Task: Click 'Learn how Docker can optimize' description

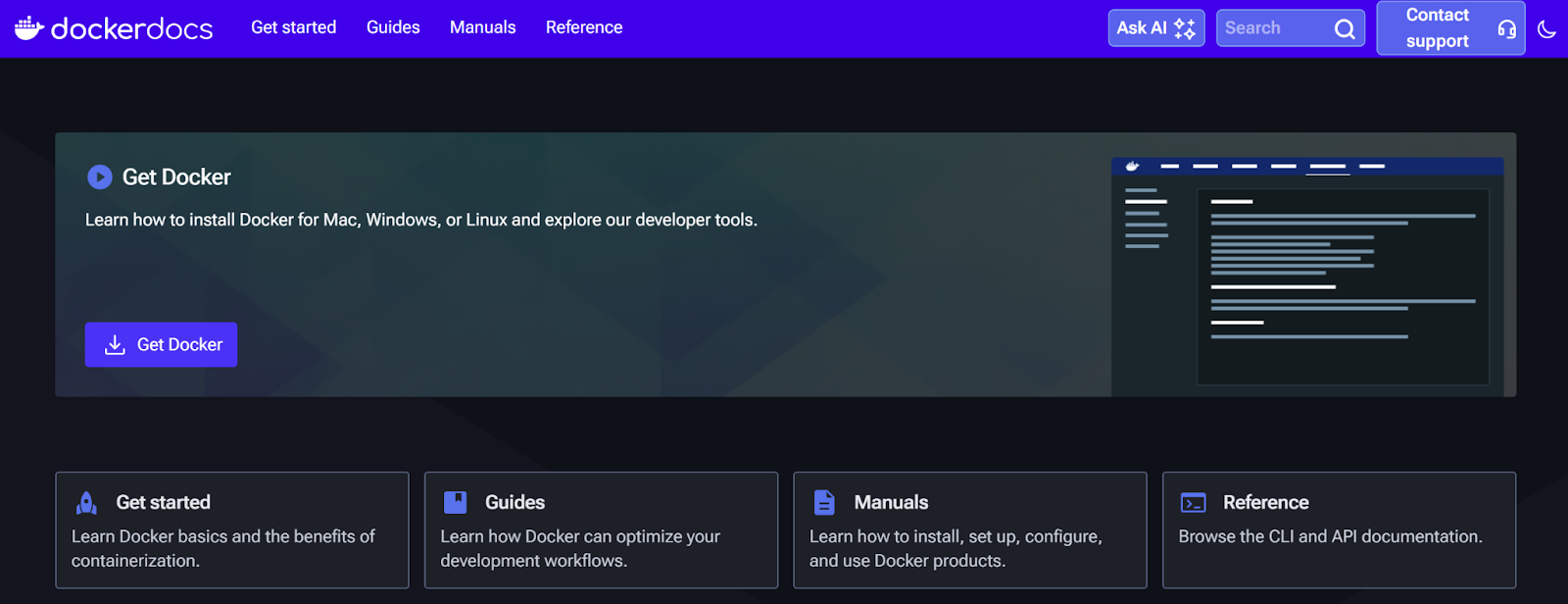Action: click(580, 548)
